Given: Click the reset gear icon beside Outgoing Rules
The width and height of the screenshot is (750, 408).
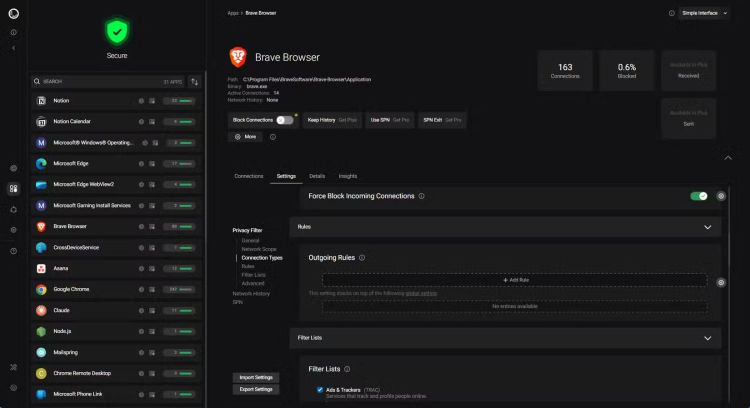Looking at the screenshot, I should coord(721,283).
